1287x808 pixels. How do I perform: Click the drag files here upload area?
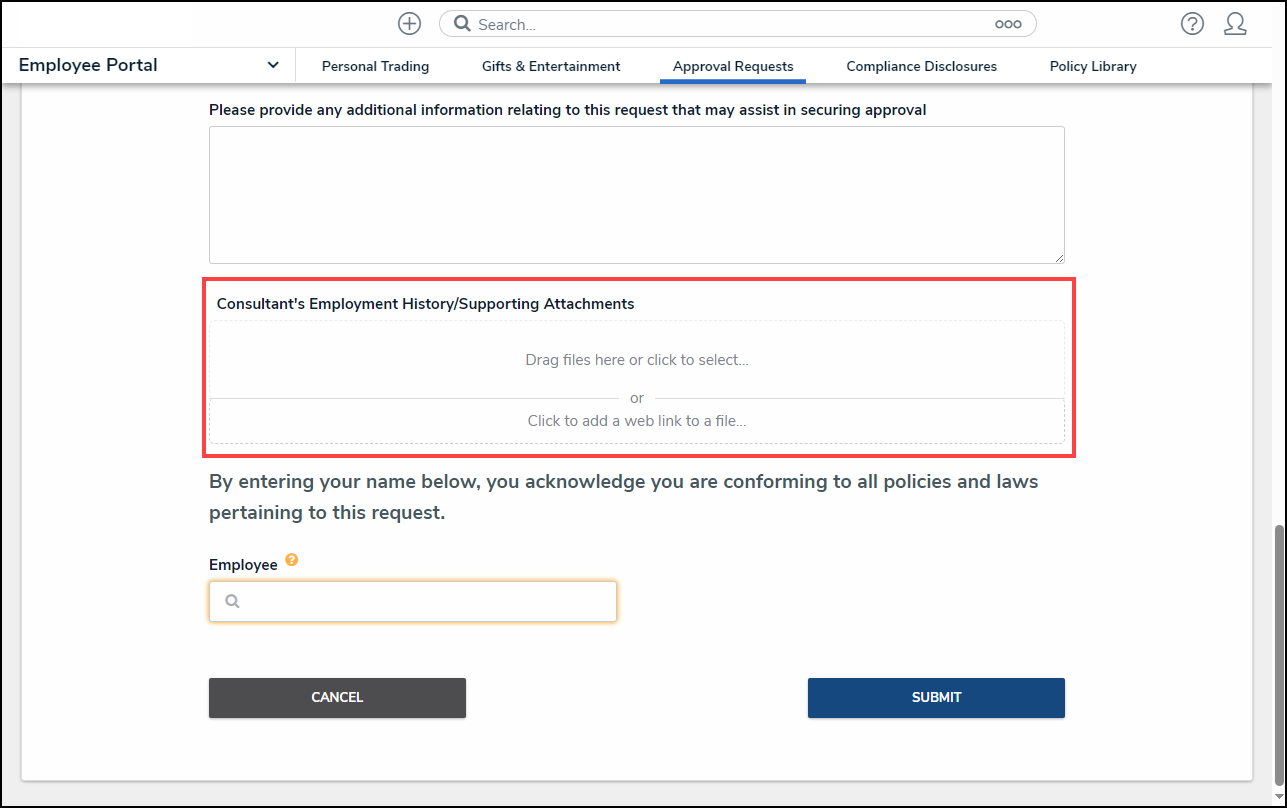click(x=636, y=360)
